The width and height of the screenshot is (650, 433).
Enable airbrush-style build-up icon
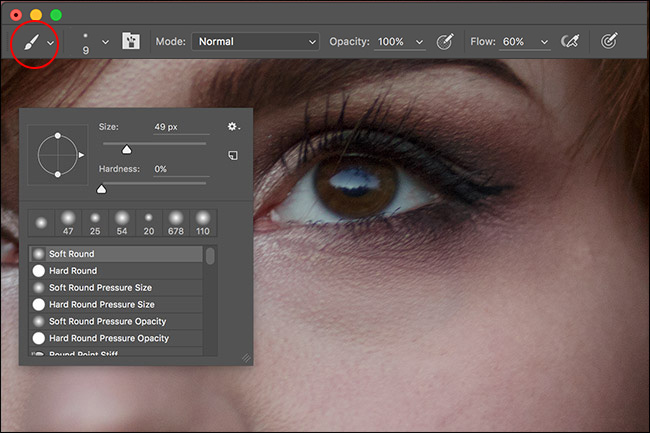[x=570, y=41]
